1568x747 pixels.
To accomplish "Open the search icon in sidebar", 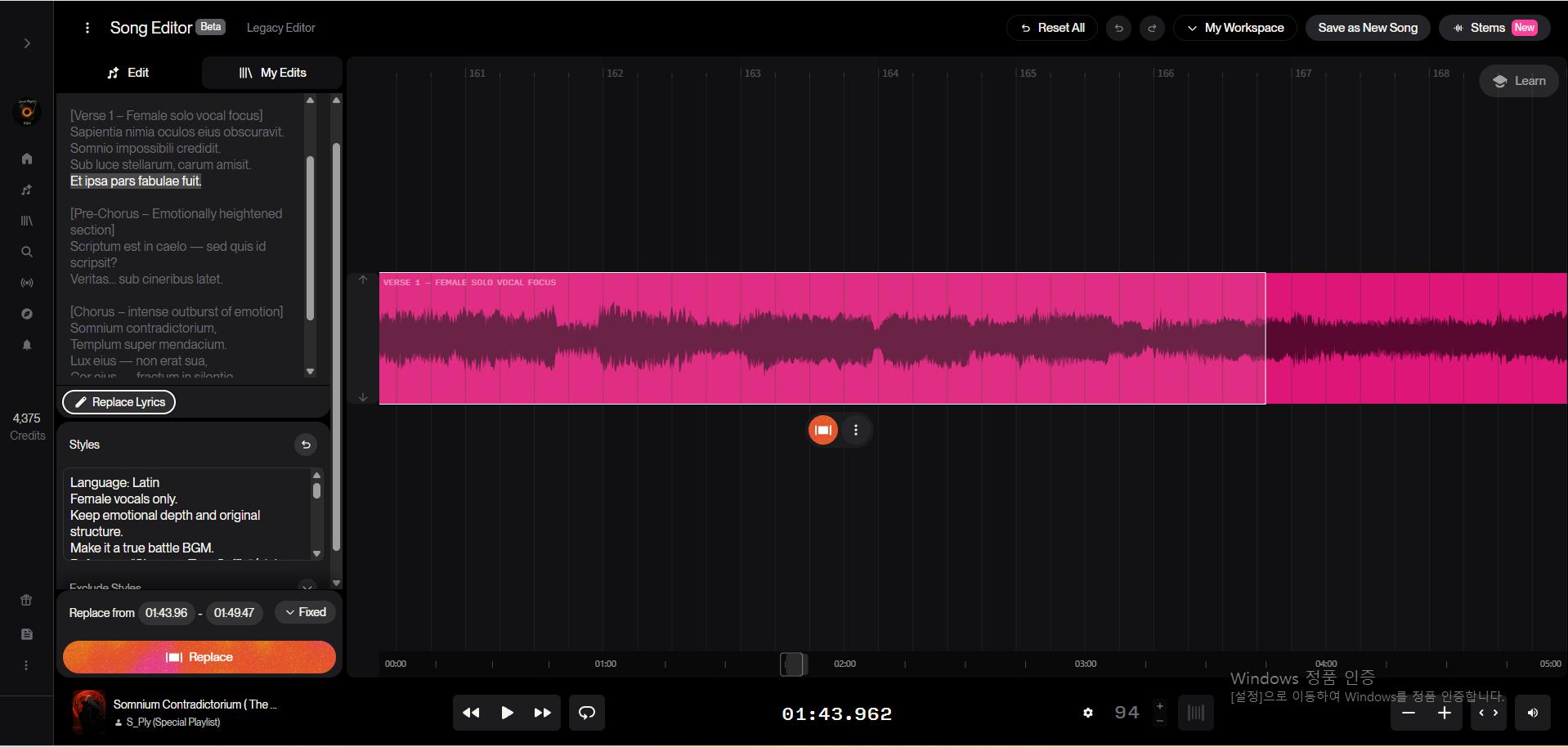I will click(27, 252).
